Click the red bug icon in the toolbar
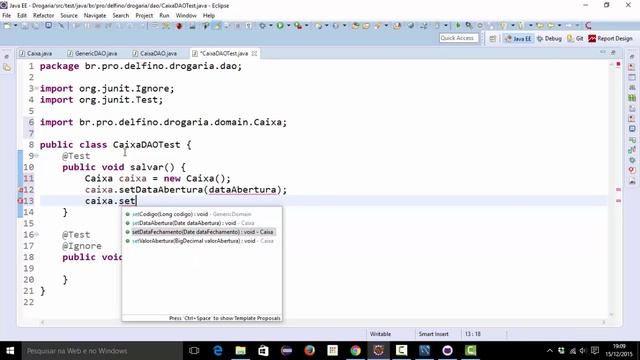Image resolution: width=640 pixels, height=360 pixels. 179,26
